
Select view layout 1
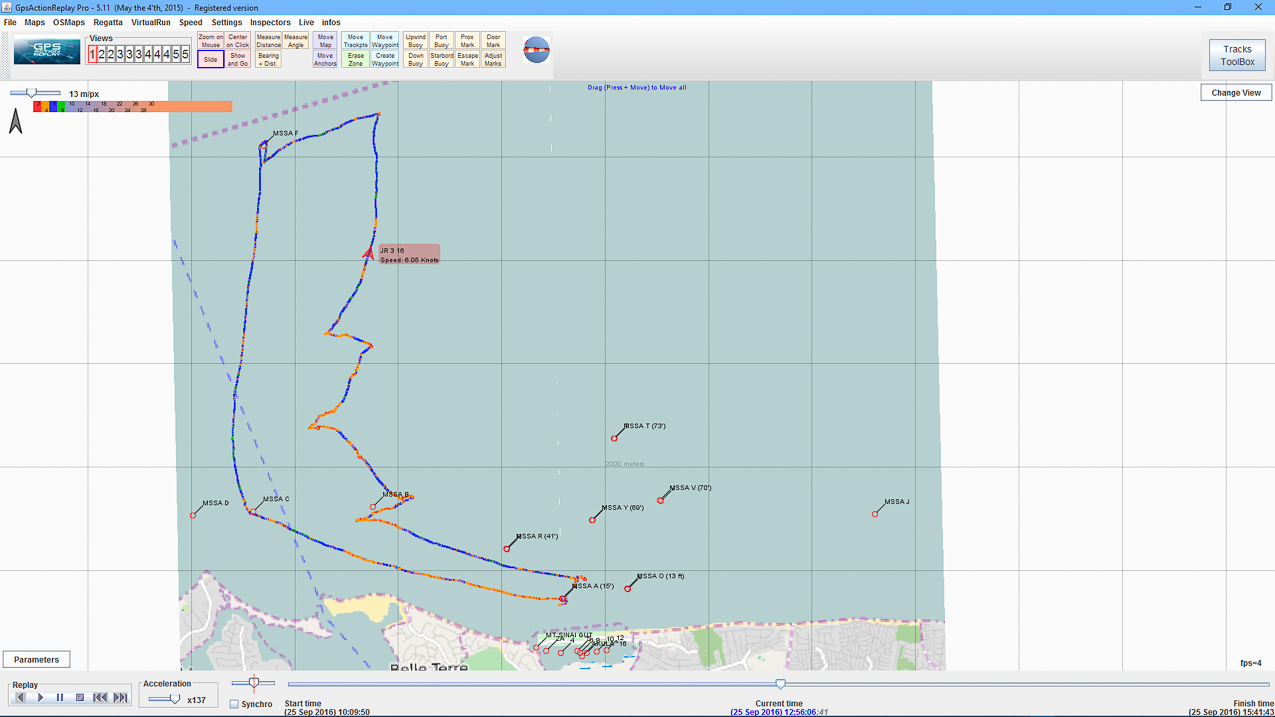[93, 54]
